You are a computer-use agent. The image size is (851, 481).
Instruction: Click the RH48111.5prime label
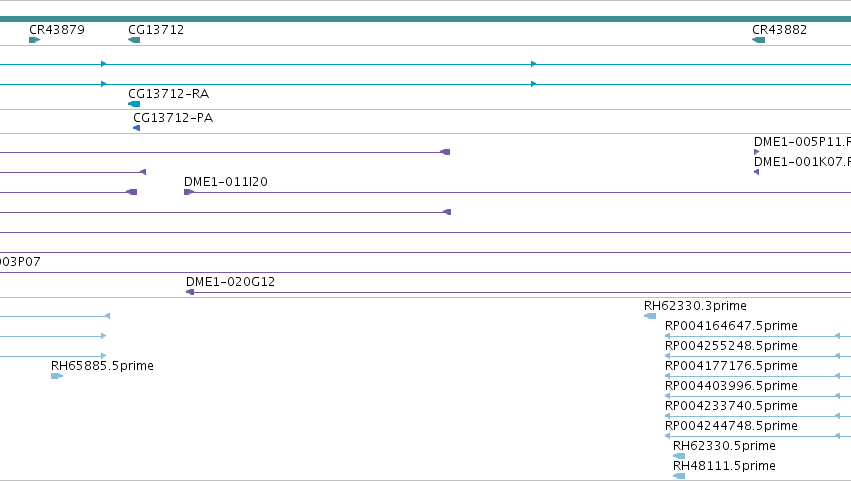[725, 466]
